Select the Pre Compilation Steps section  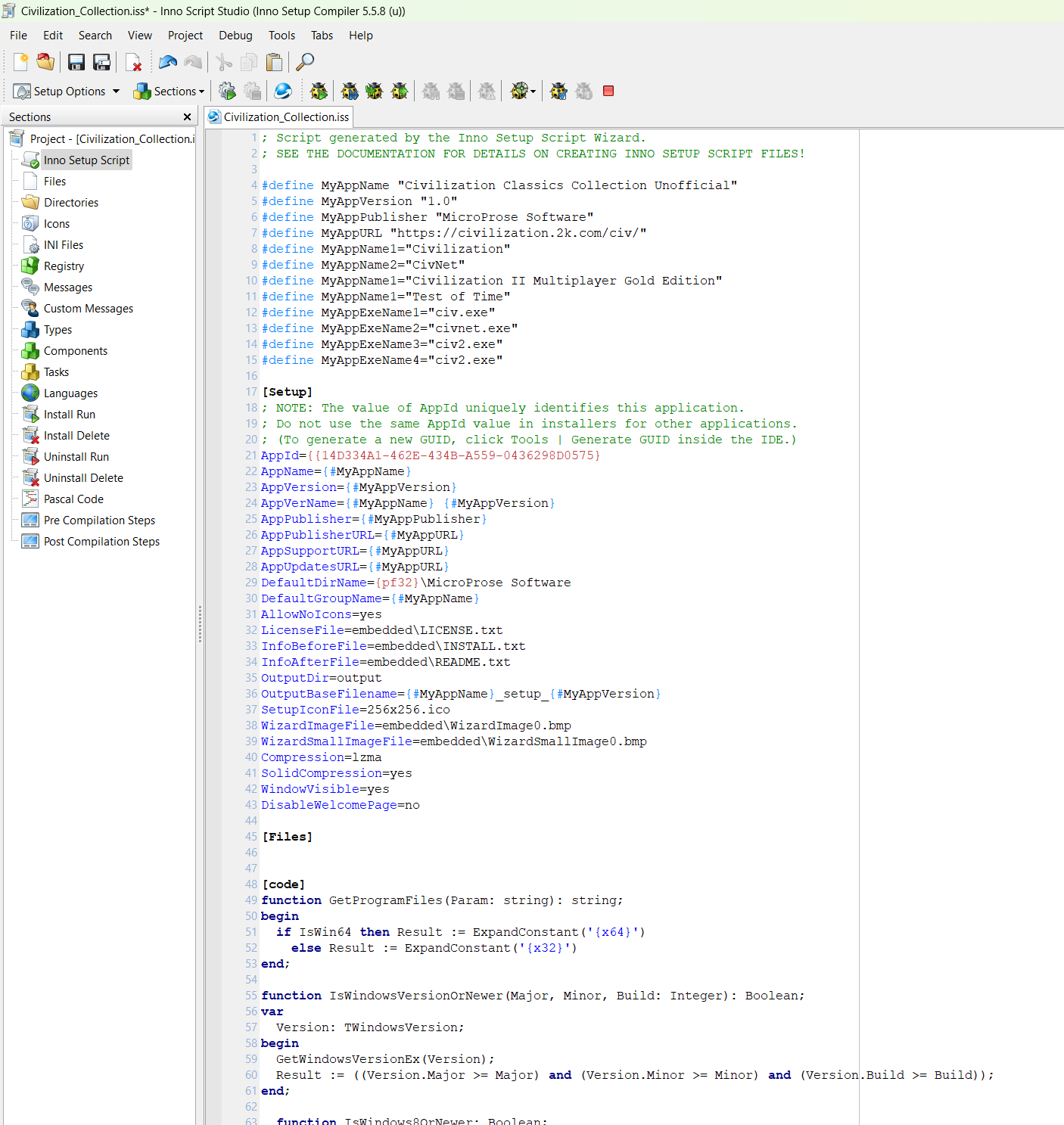click(99, 521)
